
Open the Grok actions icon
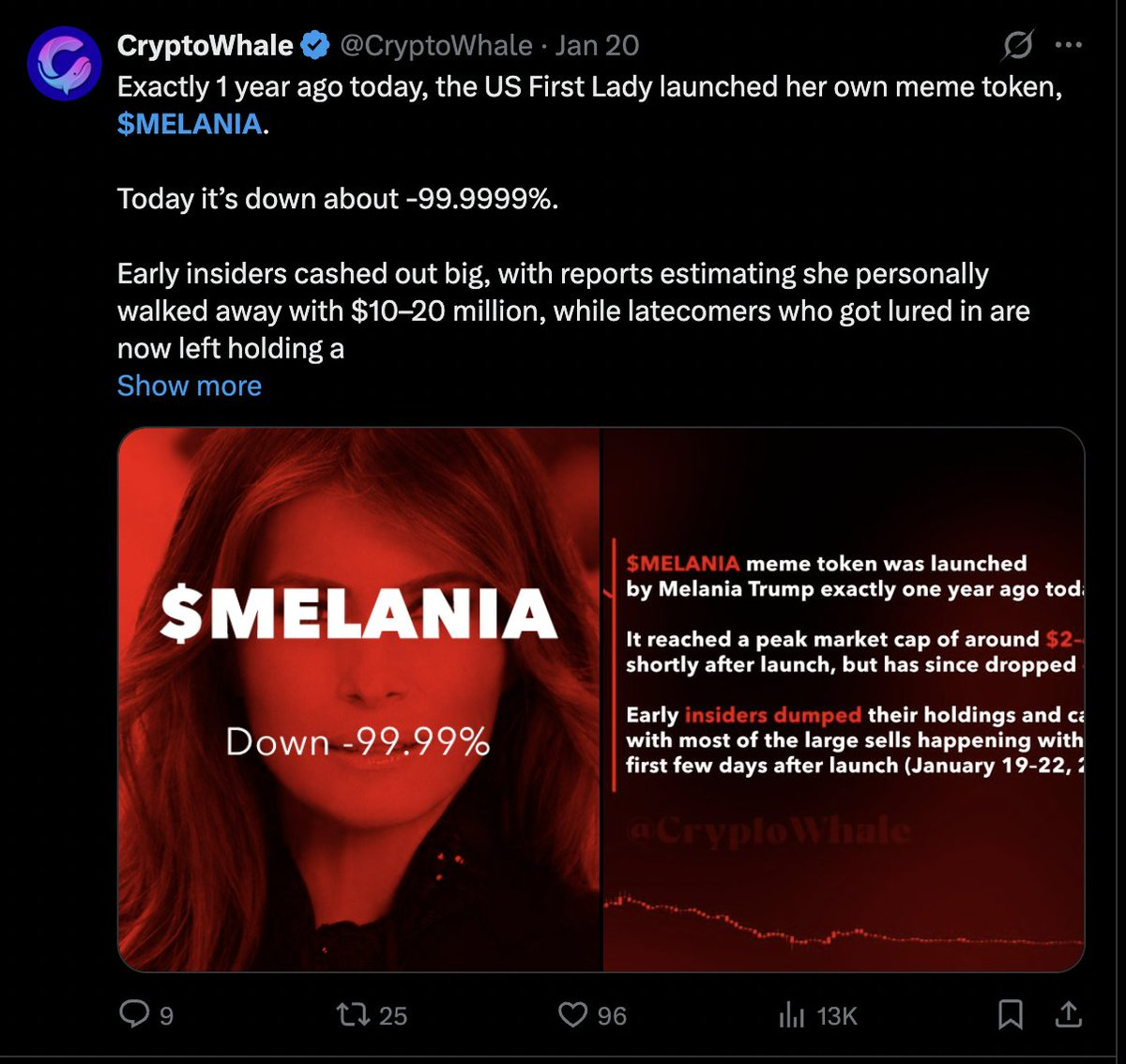tap(1017, 45)
